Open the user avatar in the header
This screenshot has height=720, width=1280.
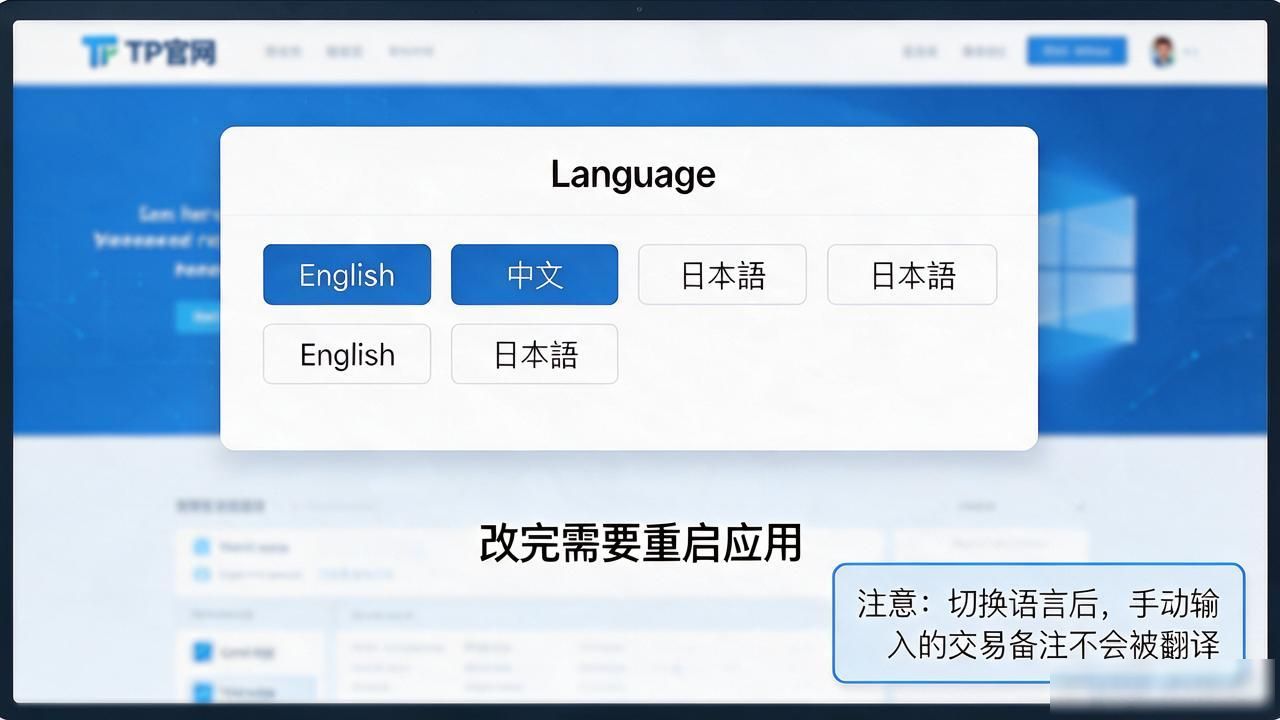[1162, 52]
